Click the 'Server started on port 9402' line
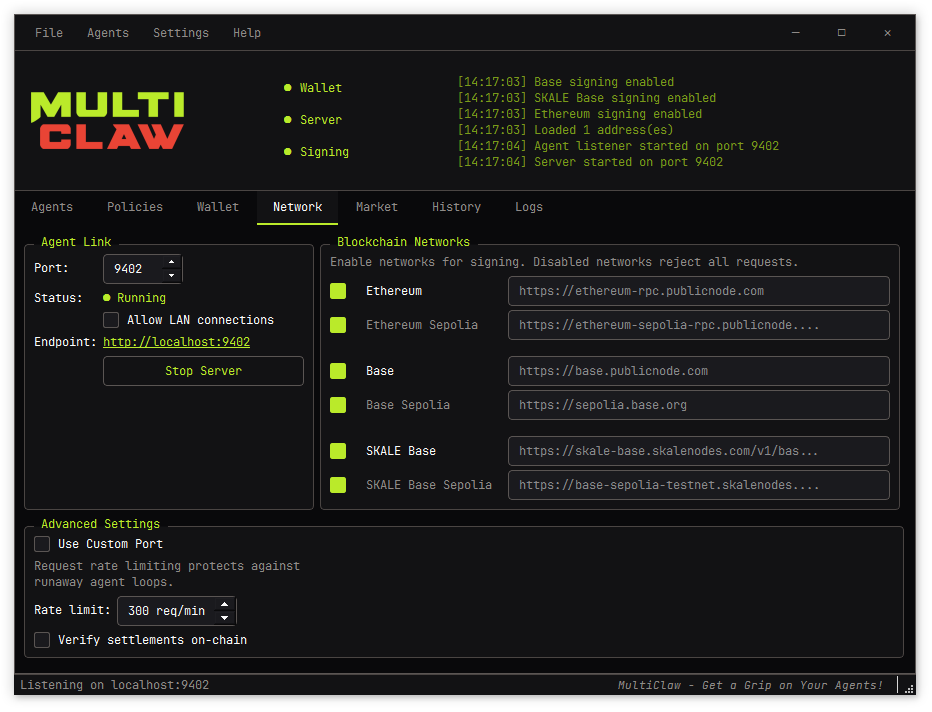 590,162
